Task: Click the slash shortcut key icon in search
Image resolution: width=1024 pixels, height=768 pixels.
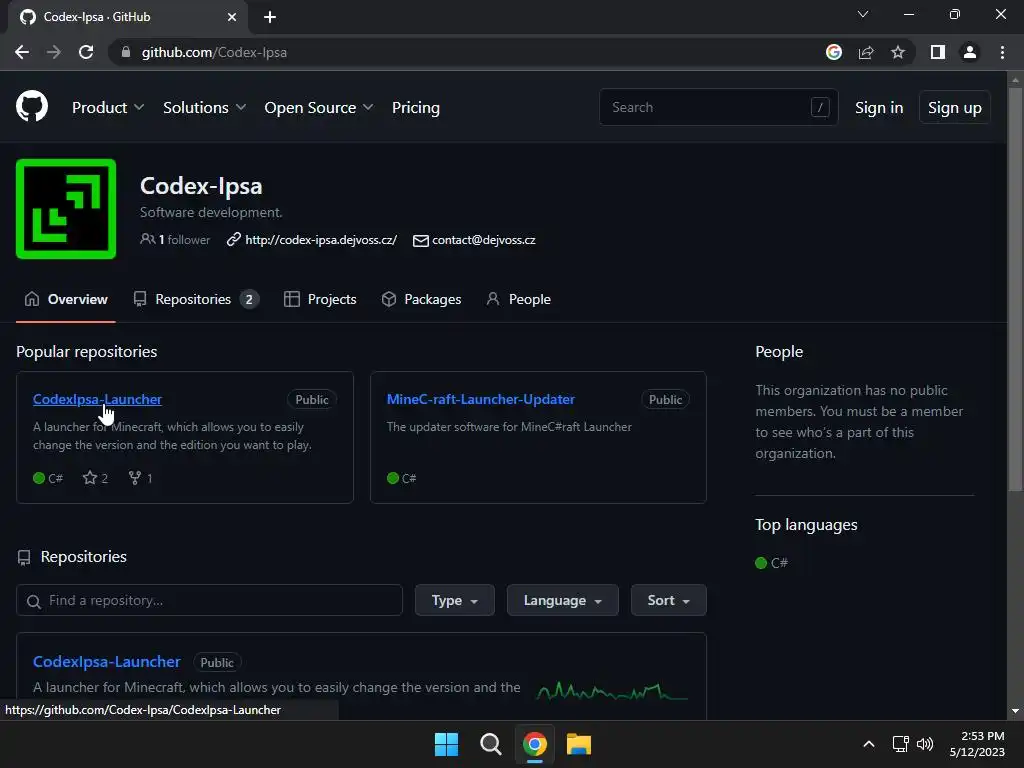Action: click(x=820, y=107)
